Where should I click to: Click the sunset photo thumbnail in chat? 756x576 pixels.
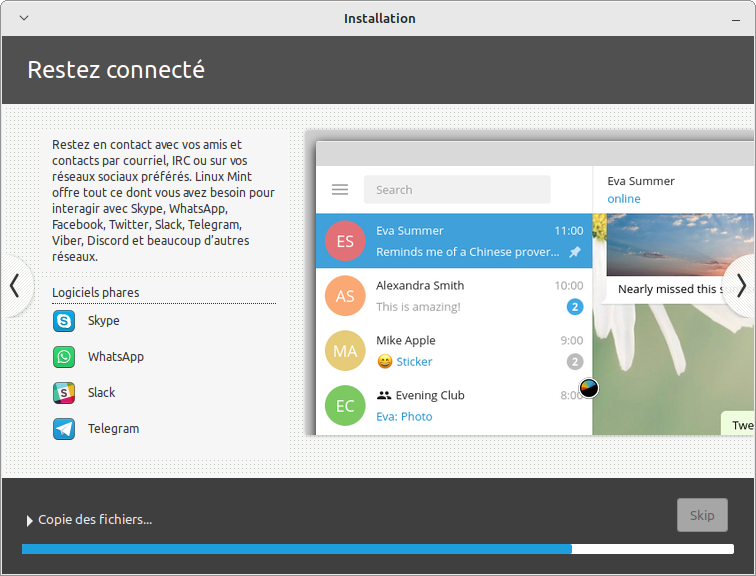[x=680, y=245]
